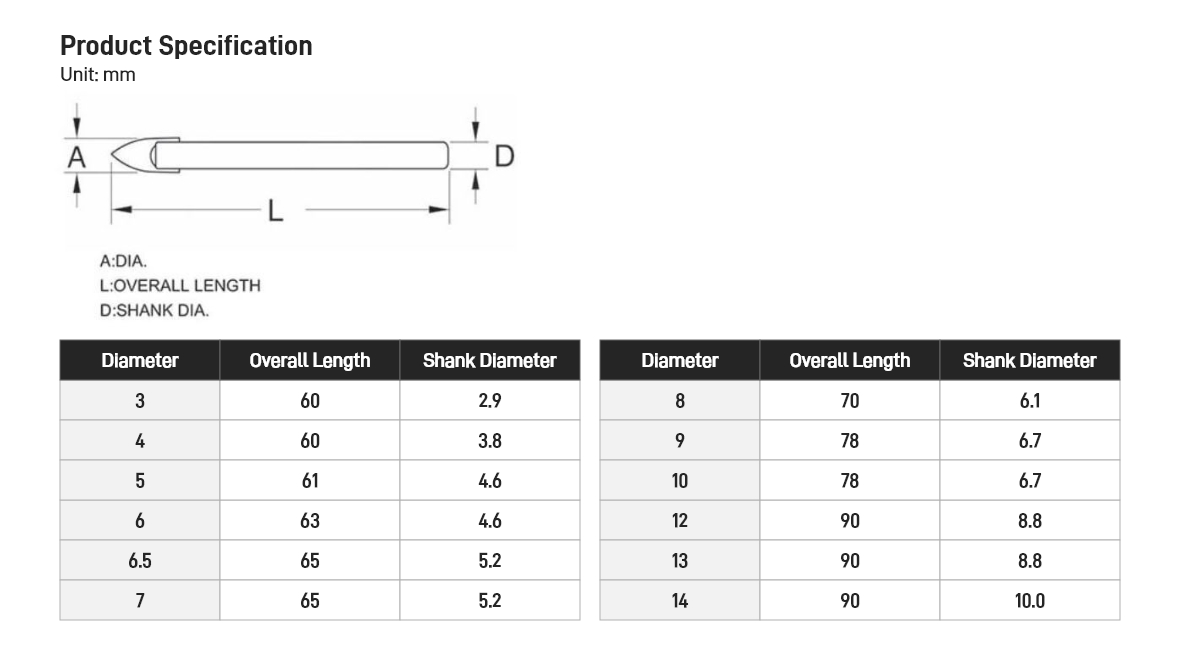Click the diameter 14 cell
Screen dimensions: 1200x650
point(680,601)
